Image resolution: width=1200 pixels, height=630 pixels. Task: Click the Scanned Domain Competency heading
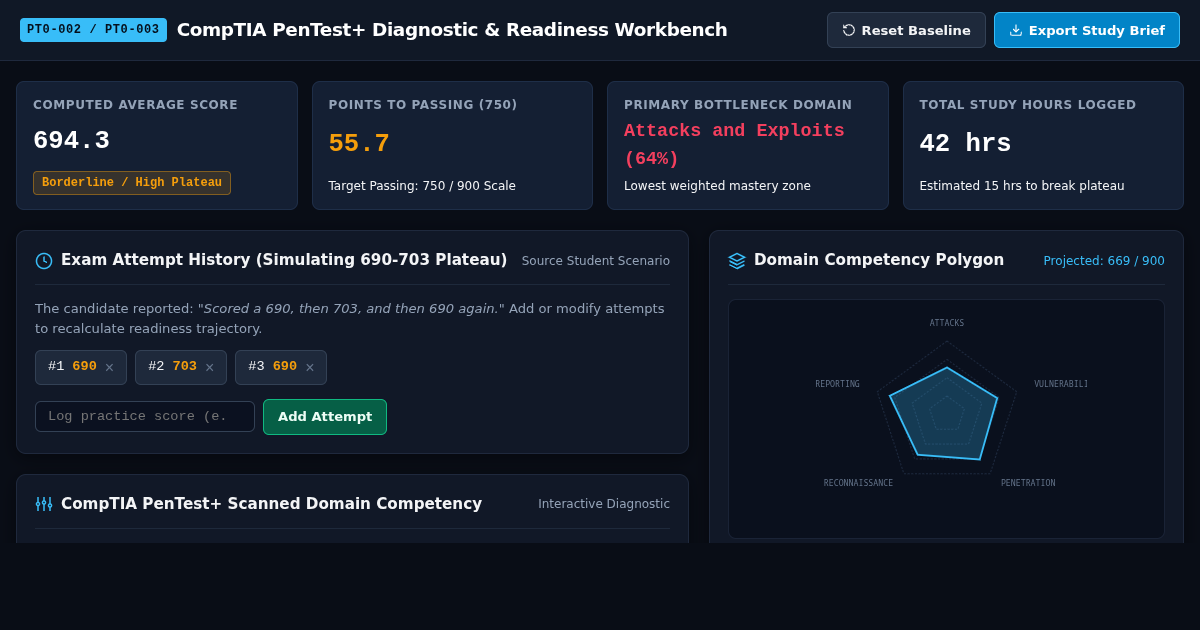(x=271, y=504)
